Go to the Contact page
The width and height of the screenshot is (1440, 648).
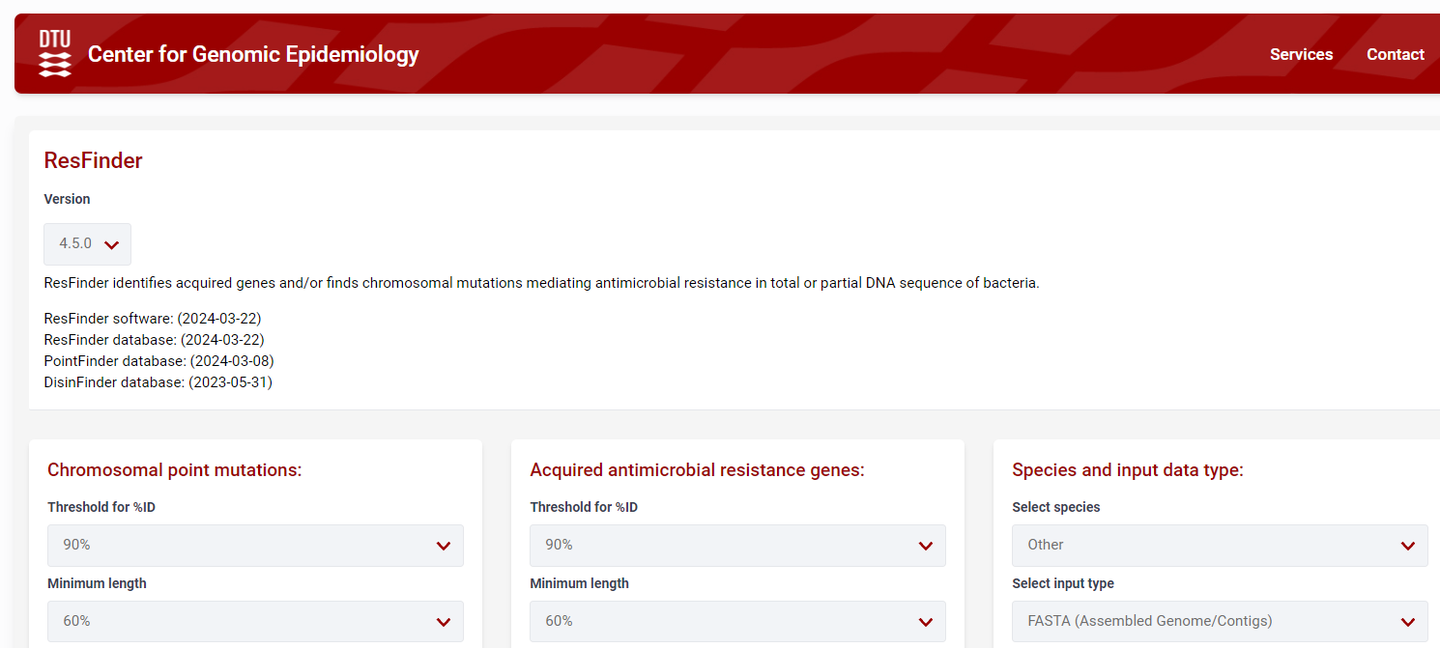[x=1395, y=54]
